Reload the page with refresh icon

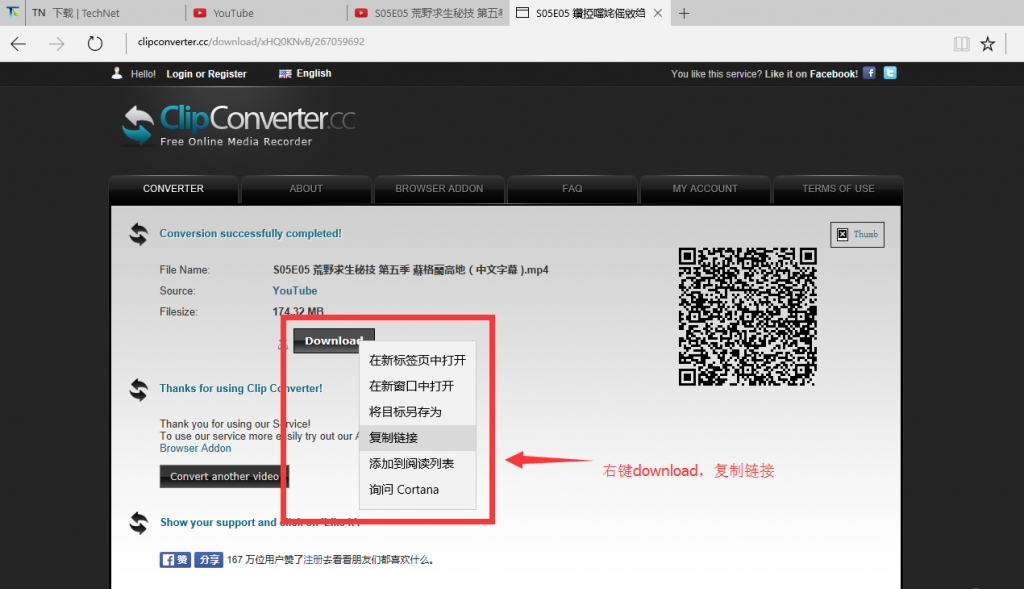click(95, 44)
